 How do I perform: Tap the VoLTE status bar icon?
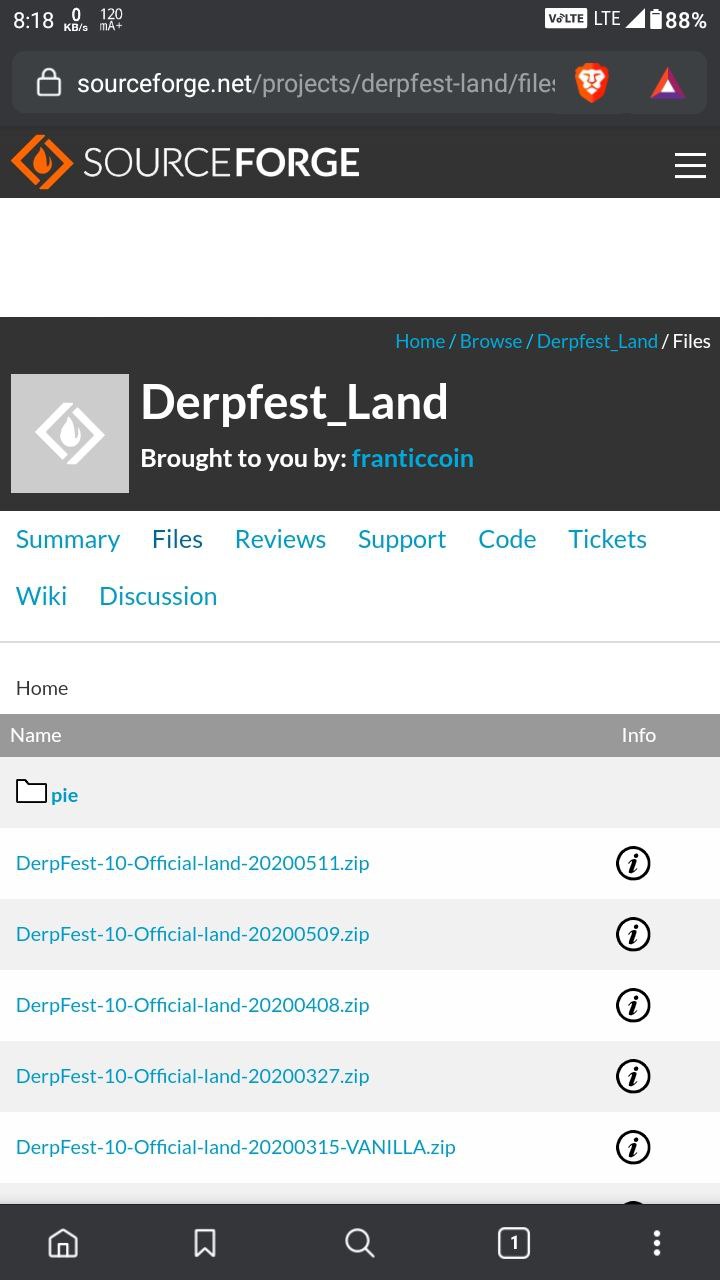click(566, 19)
